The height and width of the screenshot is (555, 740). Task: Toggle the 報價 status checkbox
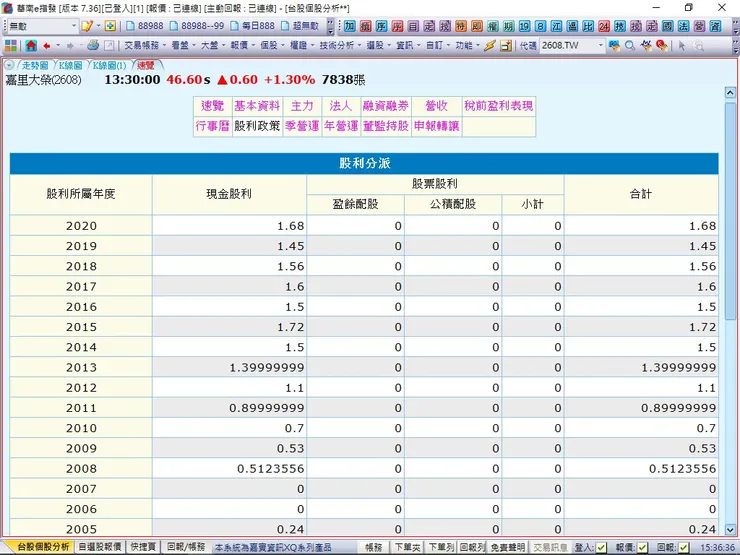point(642,547)
